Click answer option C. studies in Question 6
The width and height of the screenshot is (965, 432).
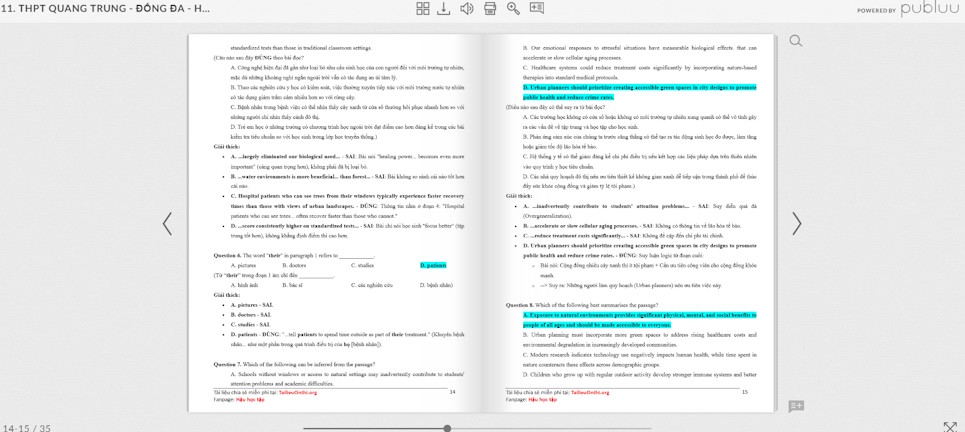coord(362,265)
